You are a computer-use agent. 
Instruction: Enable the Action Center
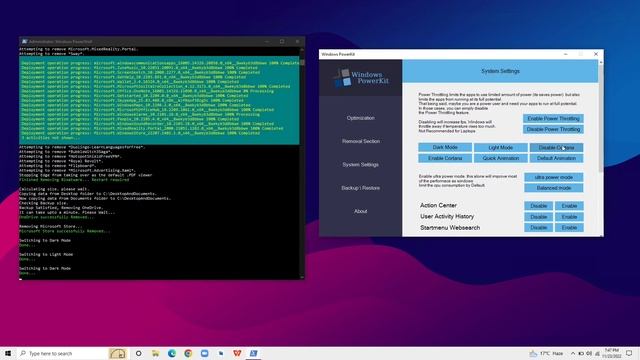[x=569, y=206]
